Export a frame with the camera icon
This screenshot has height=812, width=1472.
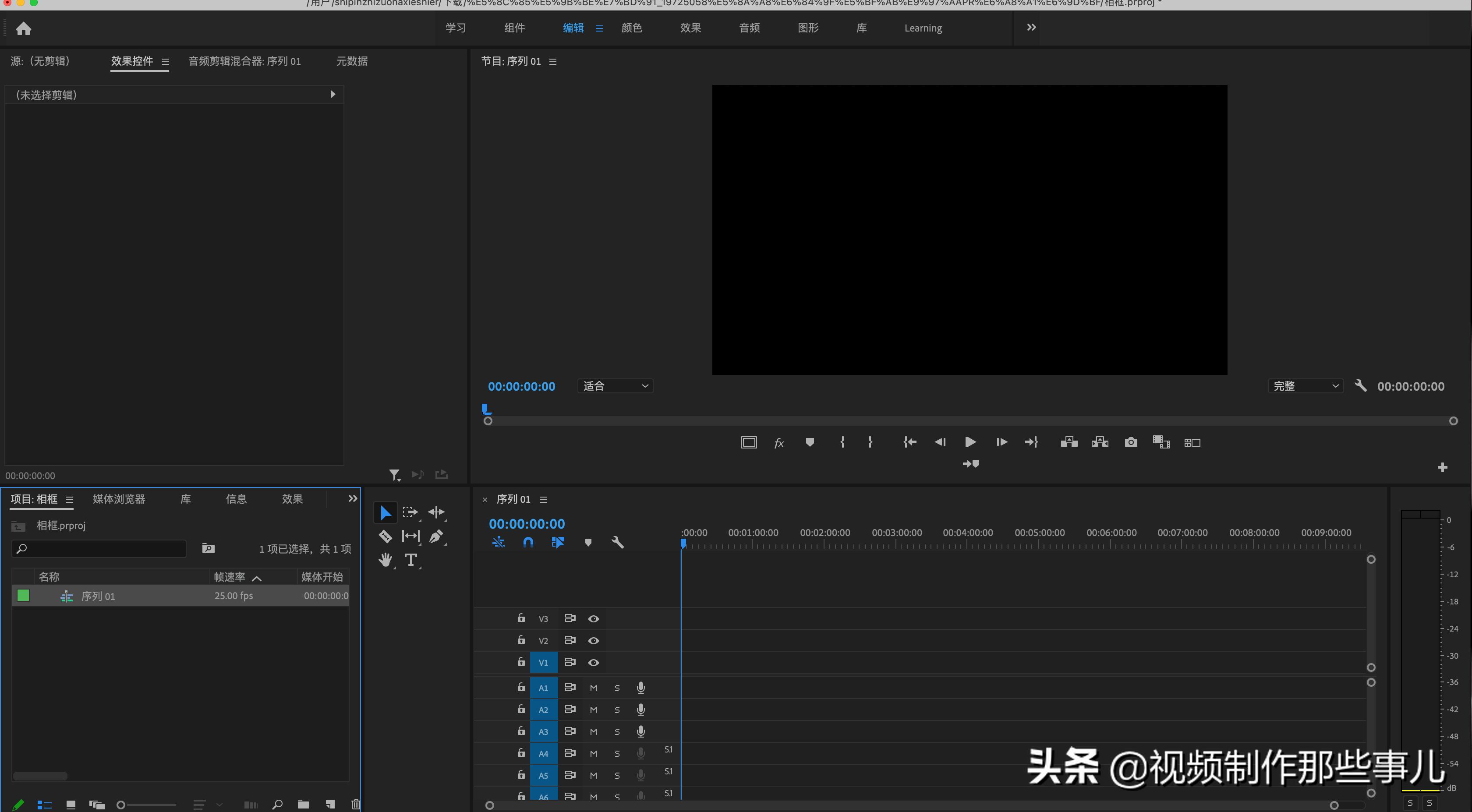coord(1131,442)
